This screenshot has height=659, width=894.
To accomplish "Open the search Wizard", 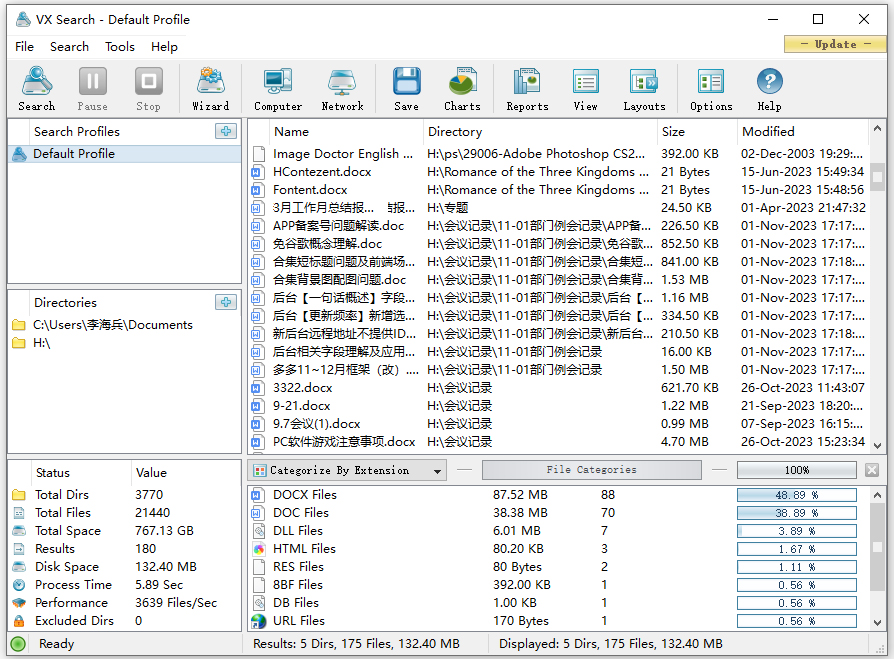I will [211, 89].
